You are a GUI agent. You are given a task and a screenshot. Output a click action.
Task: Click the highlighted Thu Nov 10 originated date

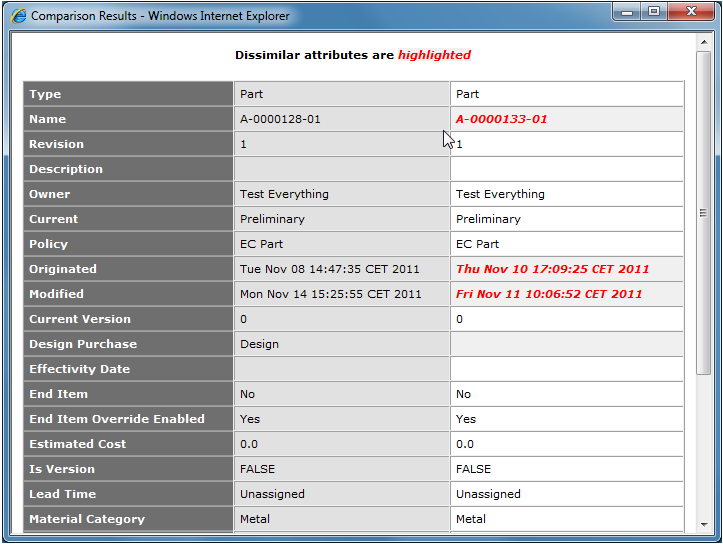point(552,269)
